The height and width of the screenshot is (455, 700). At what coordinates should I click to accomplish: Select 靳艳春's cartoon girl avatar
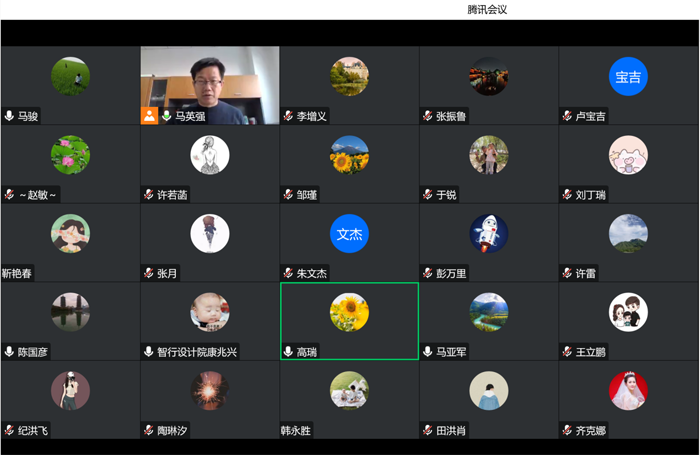click(71, 234)
